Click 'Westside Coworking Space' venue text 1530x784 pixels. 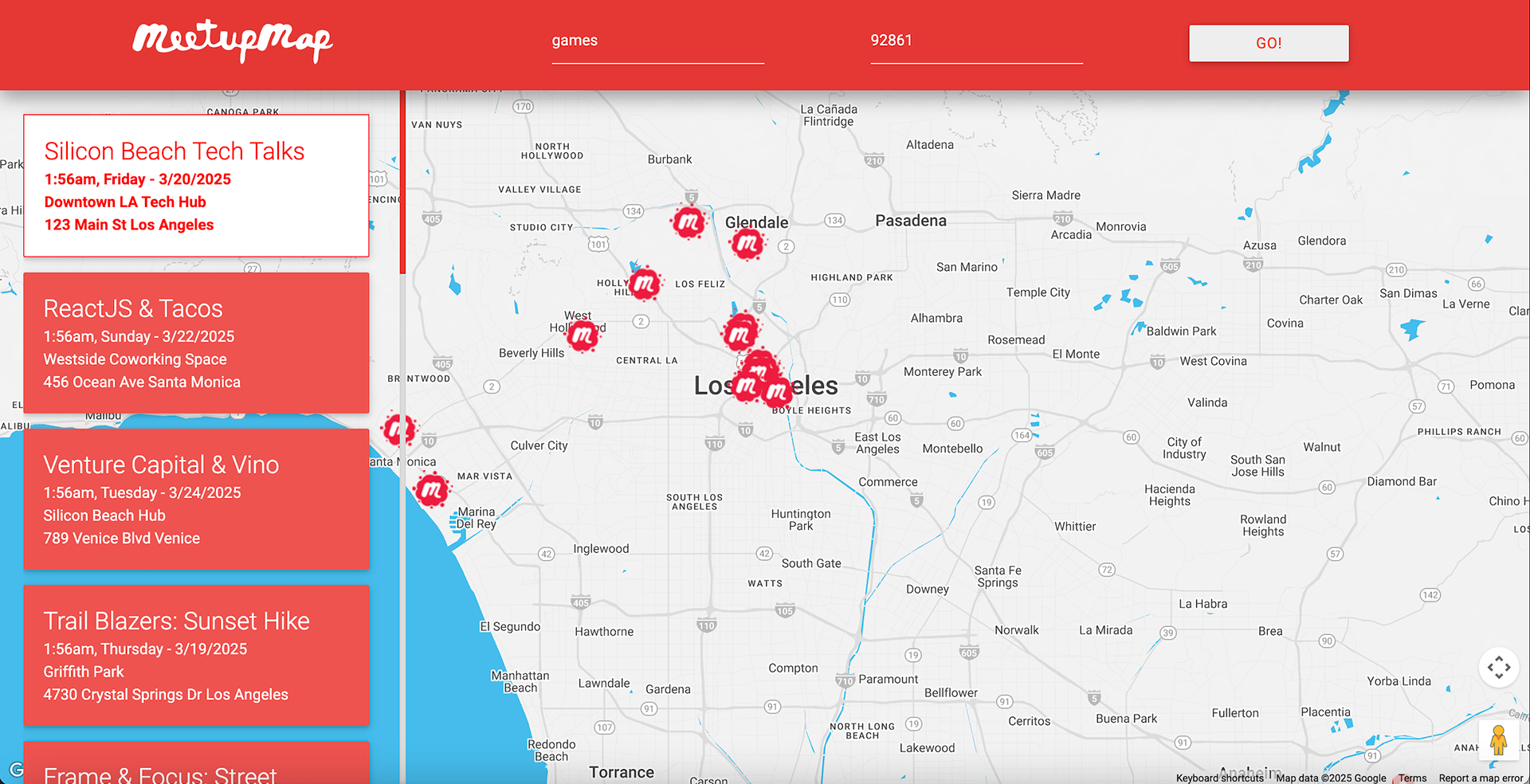pos(135,359)
